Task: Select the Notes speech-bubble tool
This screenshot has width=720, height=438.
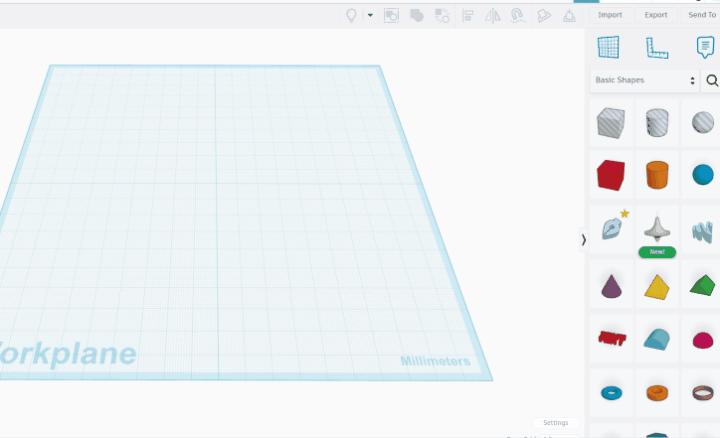Action: coord(705,47)
